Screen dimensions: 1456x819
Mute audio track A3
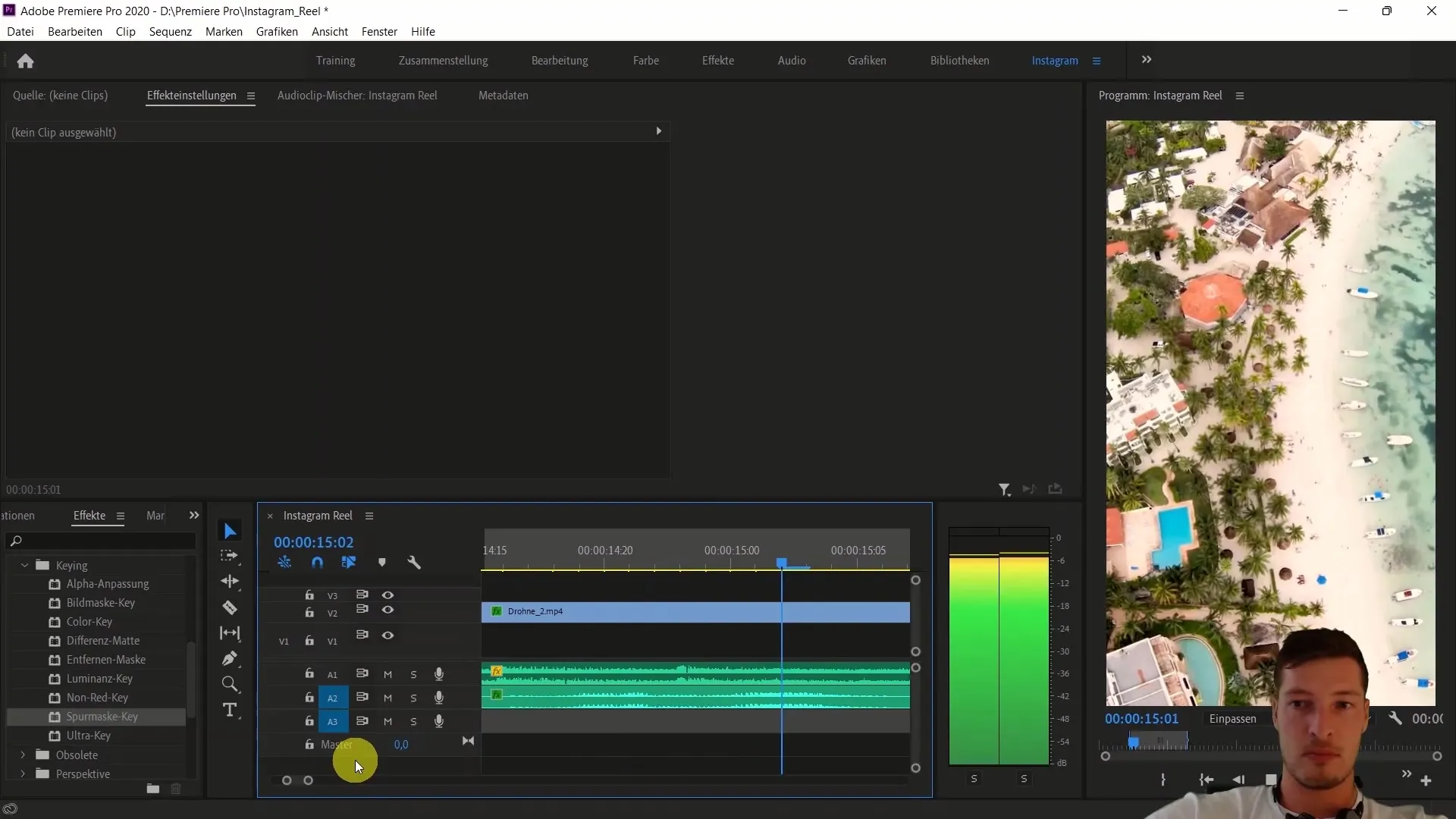point(388,721)
